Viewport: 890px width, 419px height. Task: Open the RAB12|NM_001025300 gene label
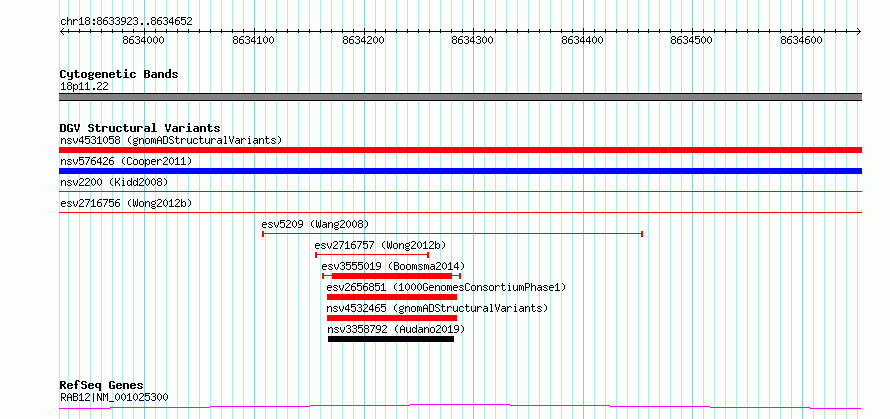coord(114,397)
